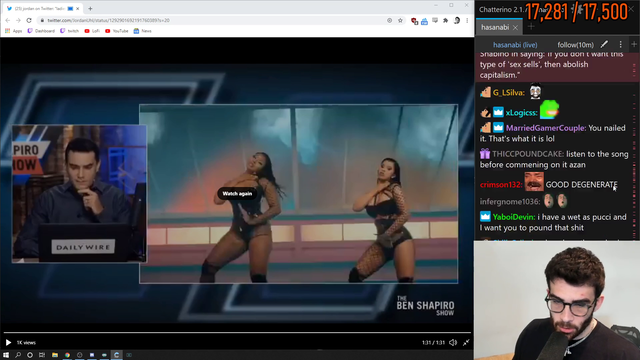Click username G_LSilva in chat
Screen dimensions: 640x360
click(x=508, y=93)
